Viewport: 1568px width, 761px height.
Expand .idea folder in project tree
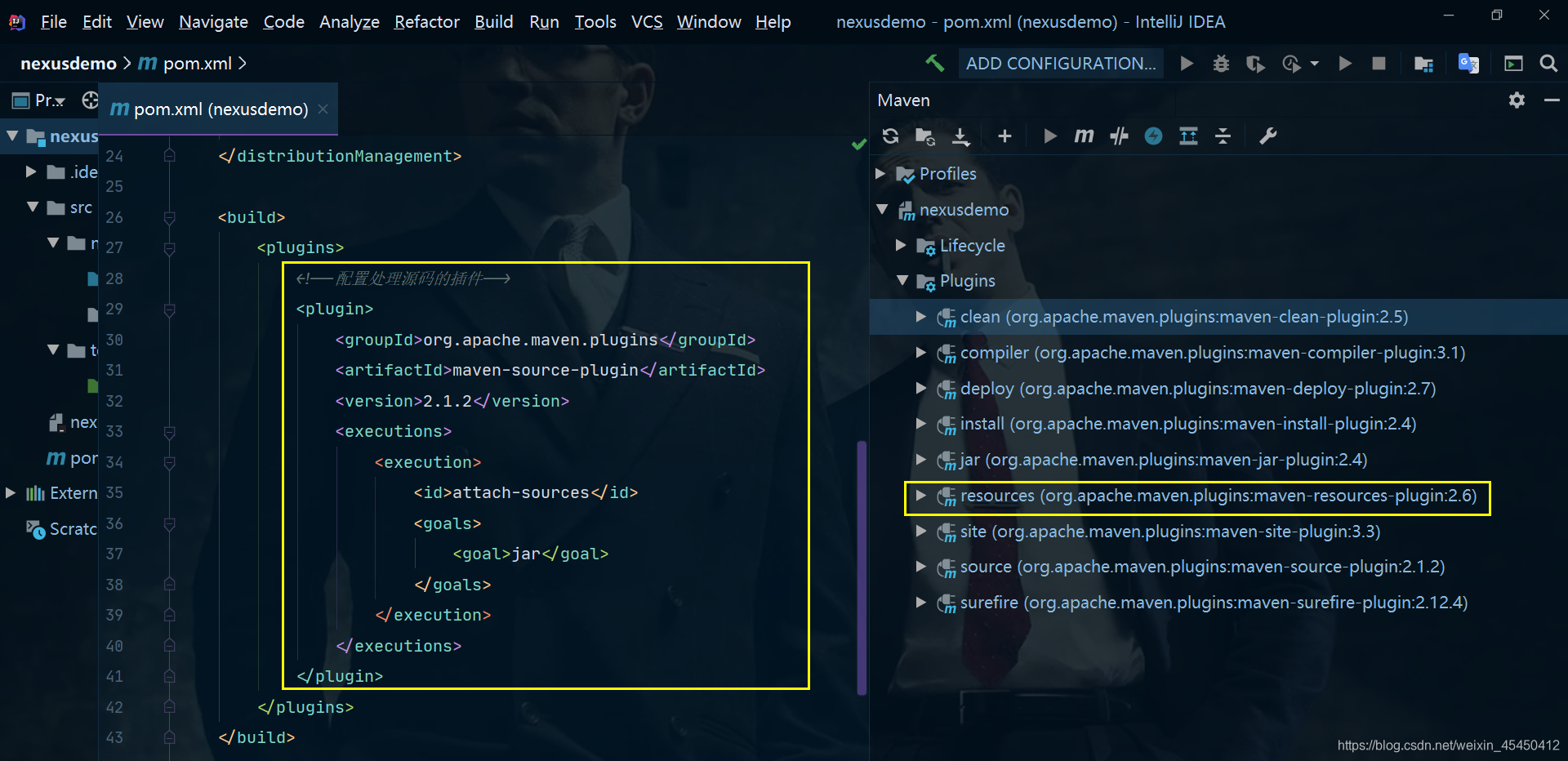[x=31, y=171]
